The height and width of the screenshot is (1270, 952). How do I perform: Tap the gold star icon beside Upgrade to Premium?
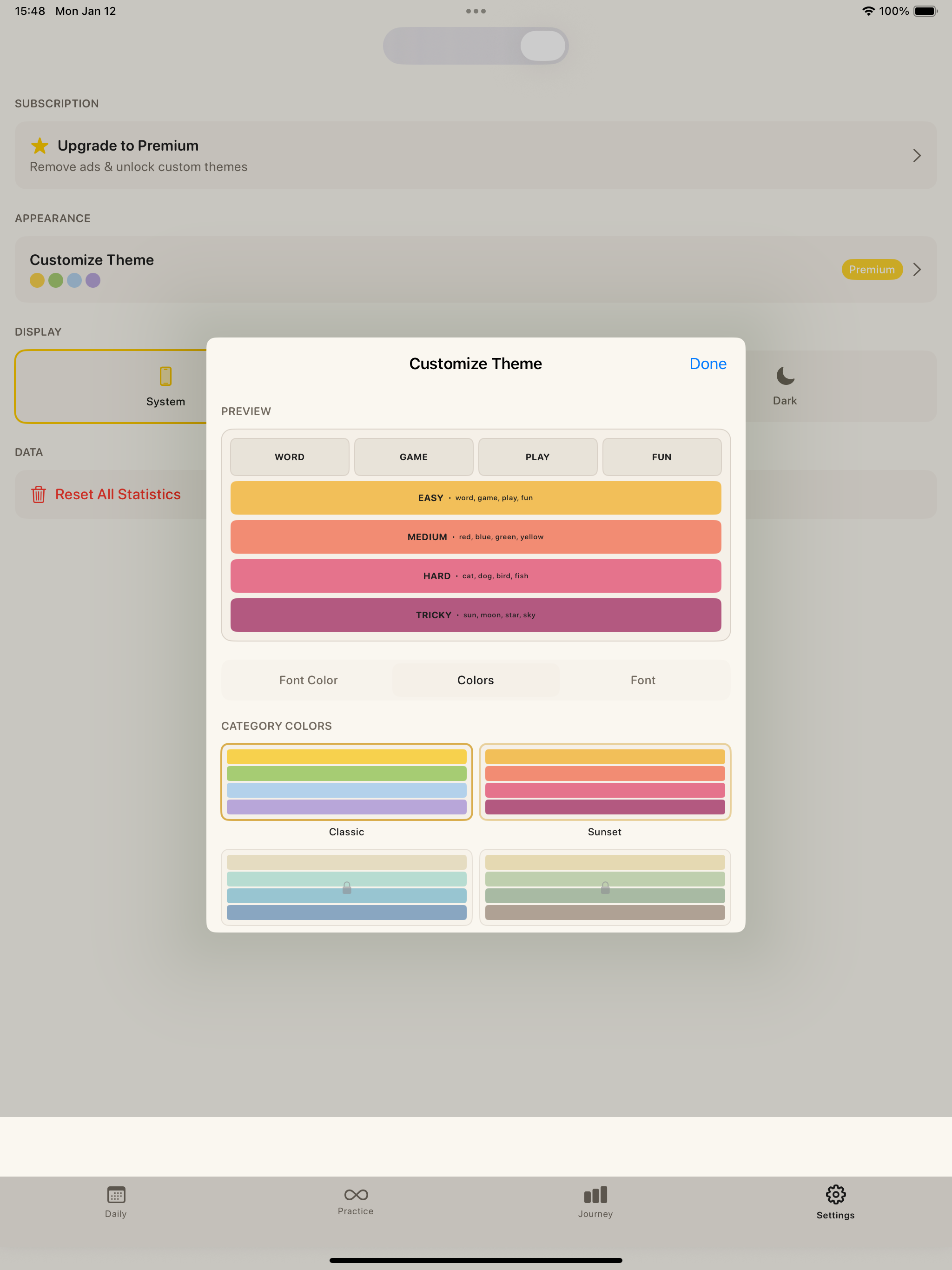(40, 146)
